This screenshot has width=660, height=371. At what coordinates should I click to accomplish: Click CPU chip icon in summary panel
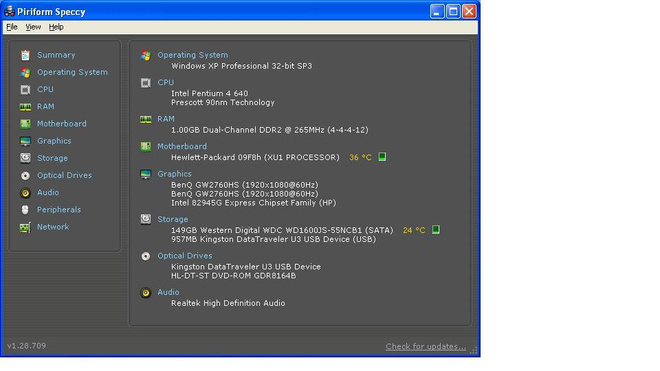[146, 83]
